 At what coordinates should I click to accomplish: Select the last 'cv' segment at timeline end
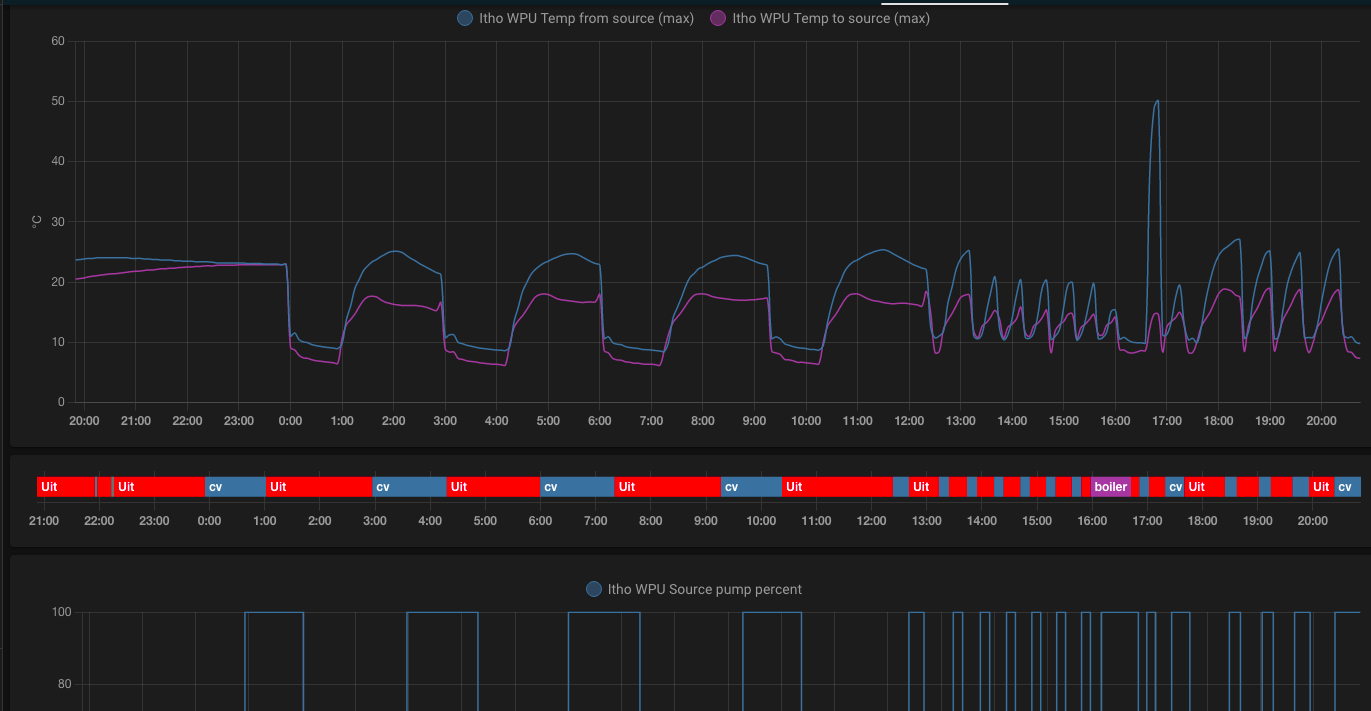[x=1347, y=487]
